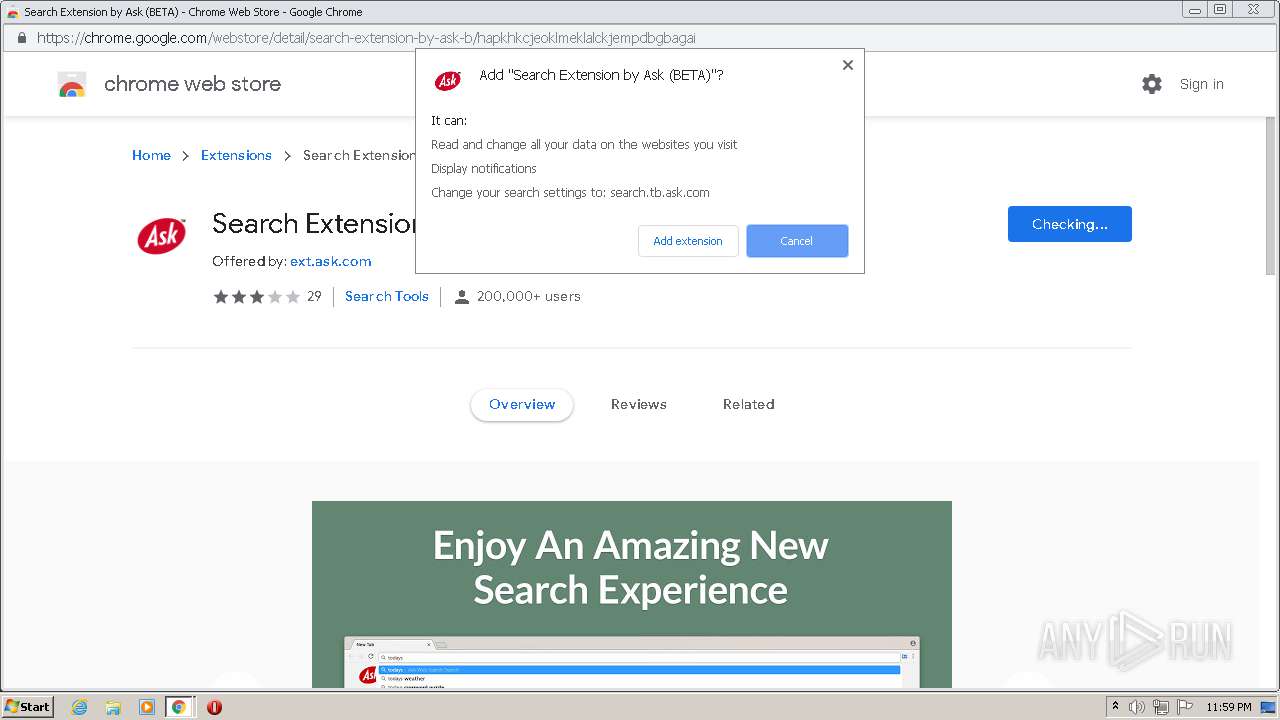Click the 200,000+ users text

(529, 296)
